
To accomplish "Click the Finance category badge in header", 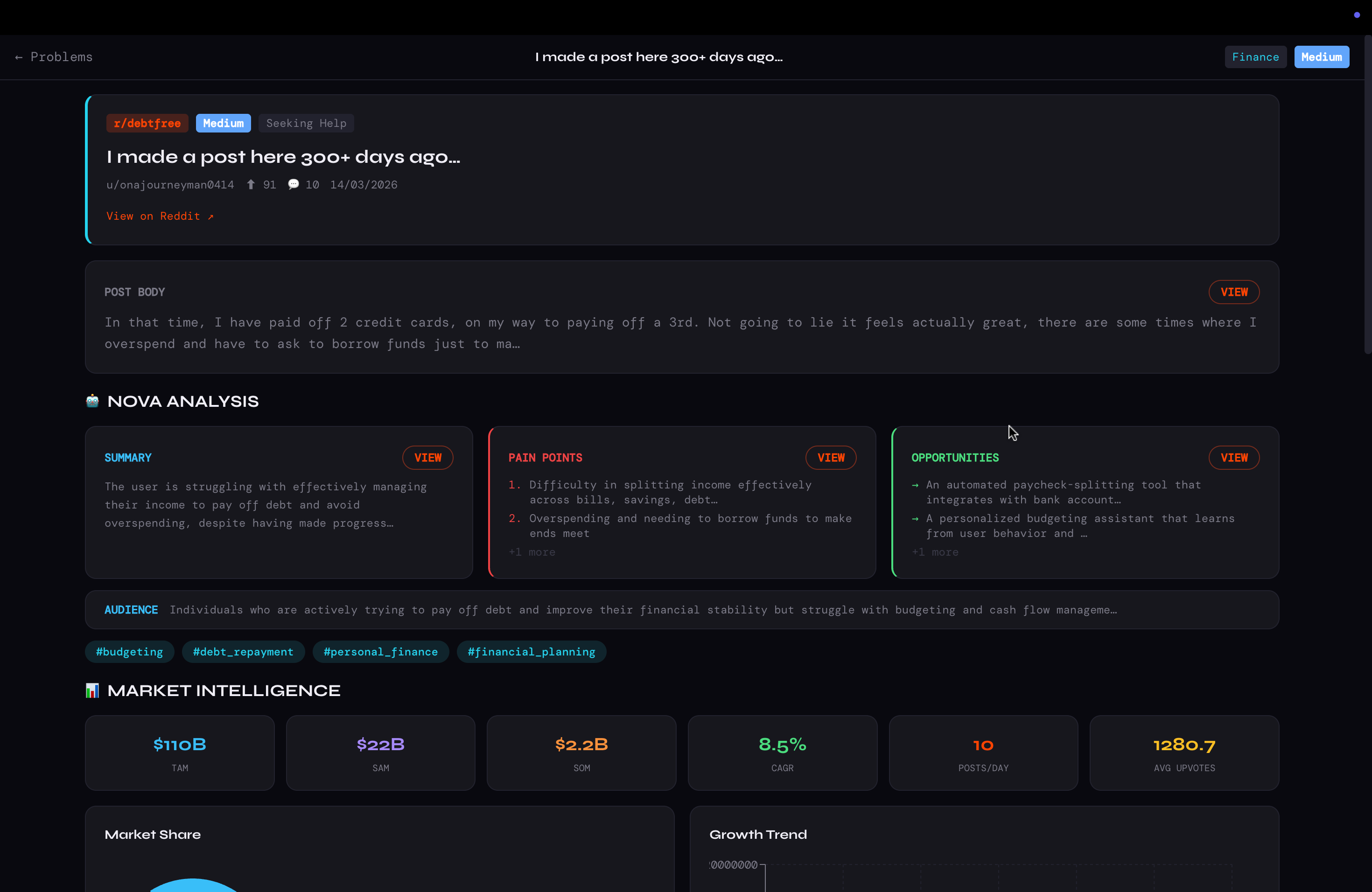I will [x=1255, y=57].
